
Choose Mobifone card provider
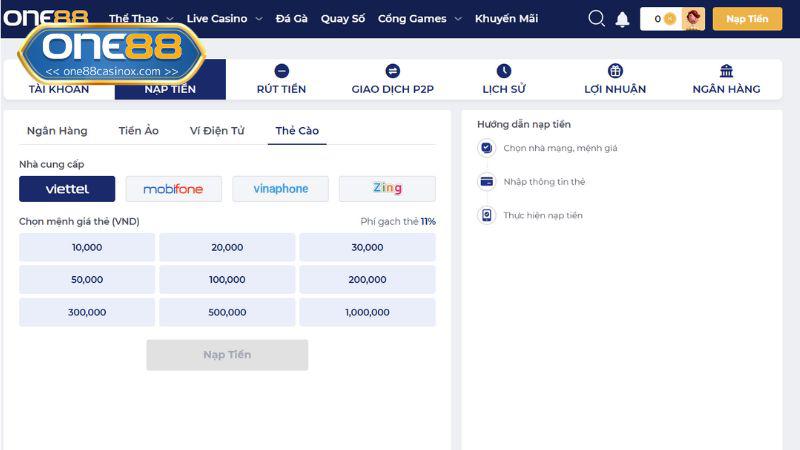click(x=173, y=189)
